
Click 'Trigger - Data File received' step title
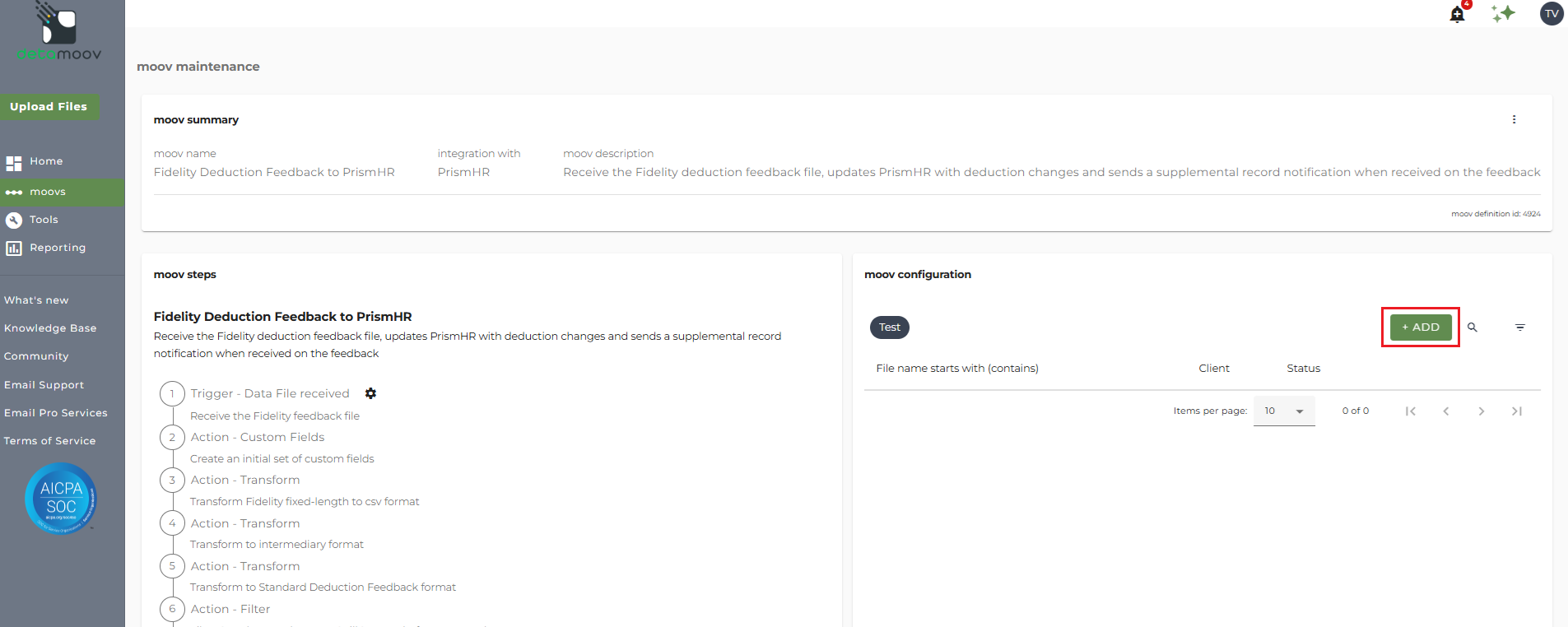tap(270, 393)
